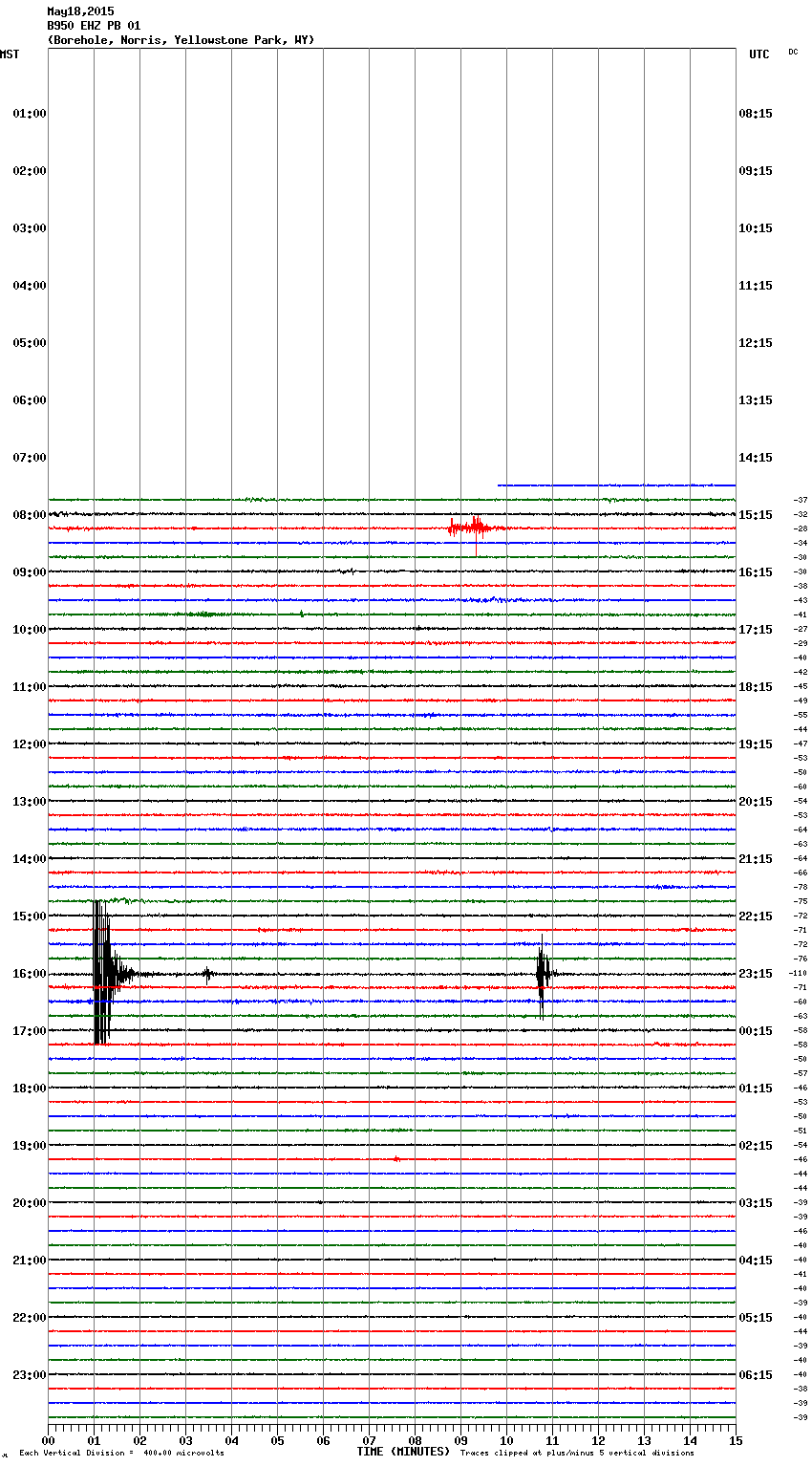Image resolution: width=812 pixels, height=1466 pixels.
Task: Click the DC offset value '-78'
Action: pos(801,887)
